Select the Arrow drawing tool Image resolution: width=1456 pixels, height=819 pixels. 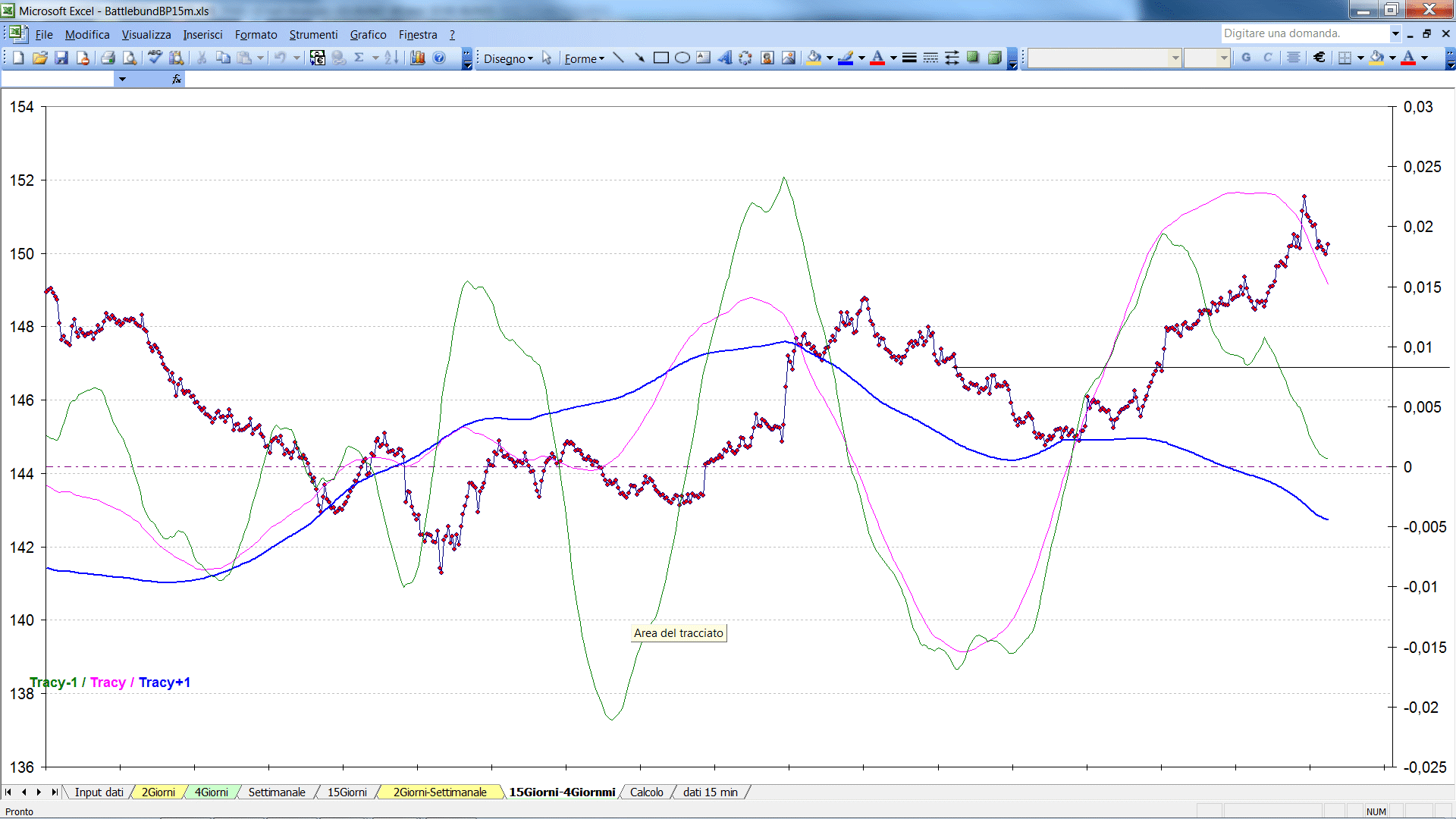[640, 58]
